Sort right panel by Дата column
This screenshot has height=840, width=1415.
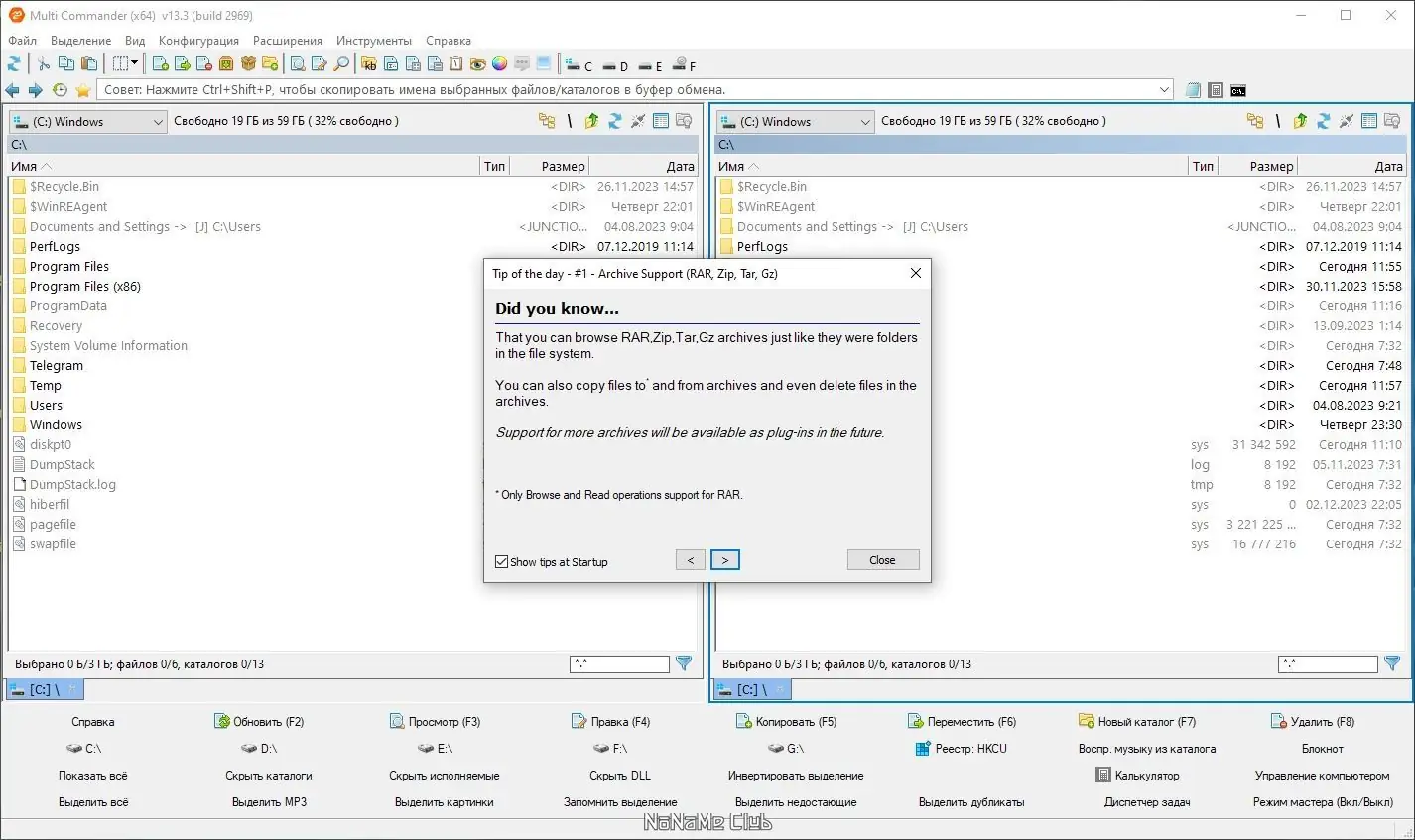(1351, 166)
